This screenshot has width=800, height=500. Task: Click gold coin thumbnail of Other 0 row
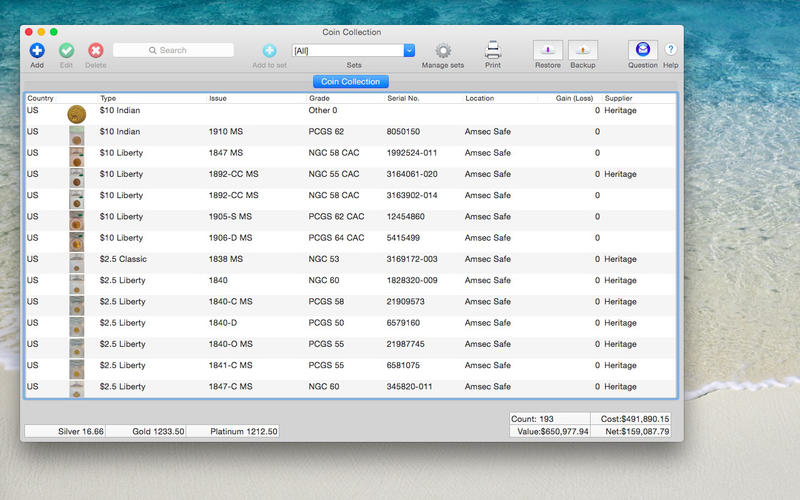pos(77,114)
